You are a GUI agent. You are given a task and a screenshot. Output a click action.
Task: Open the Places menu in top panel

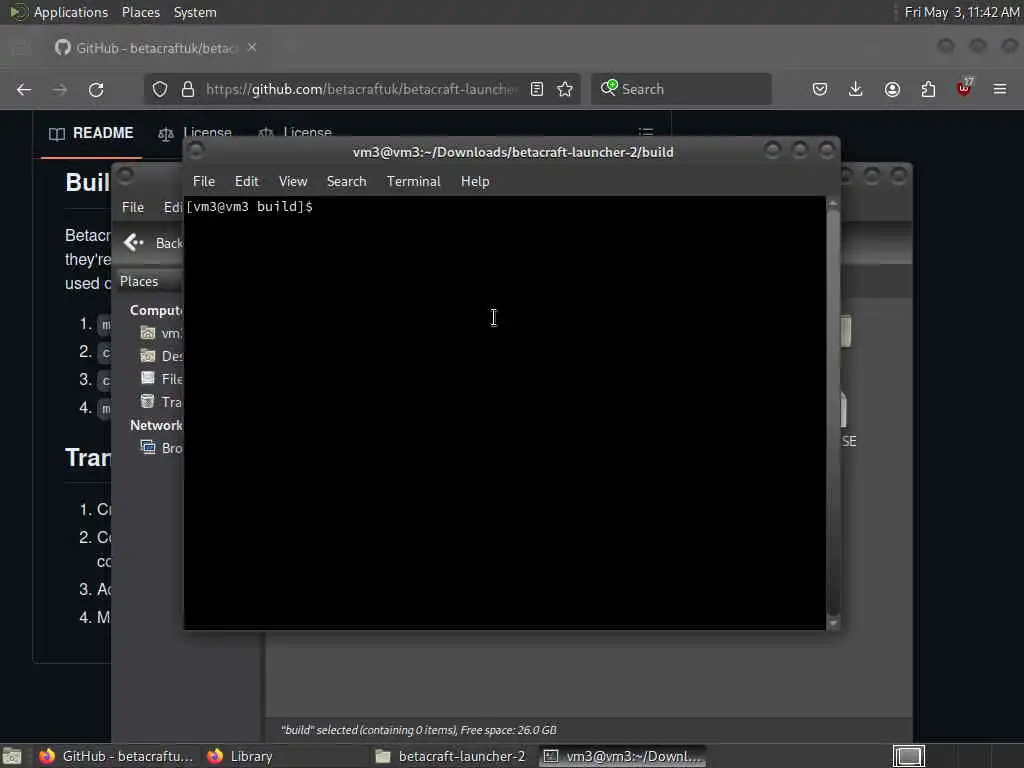point(141,12)
